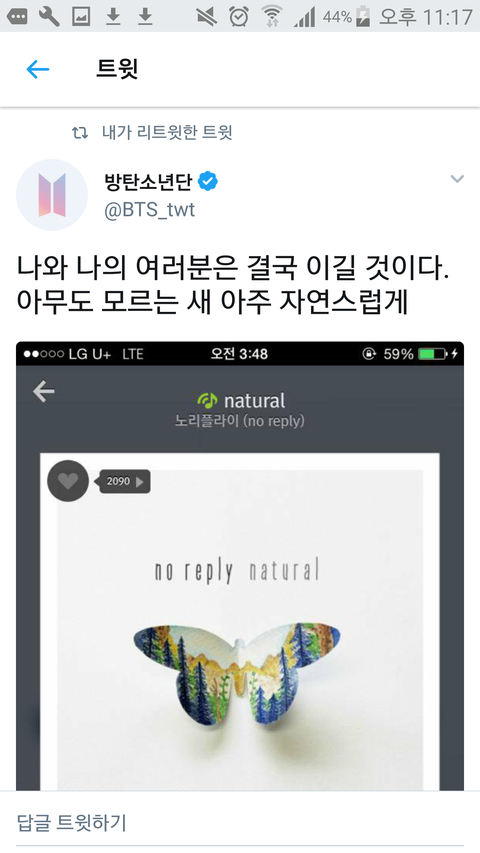Tap the blue back arrow
Screen dimensions: 480x853
[38, 70]
